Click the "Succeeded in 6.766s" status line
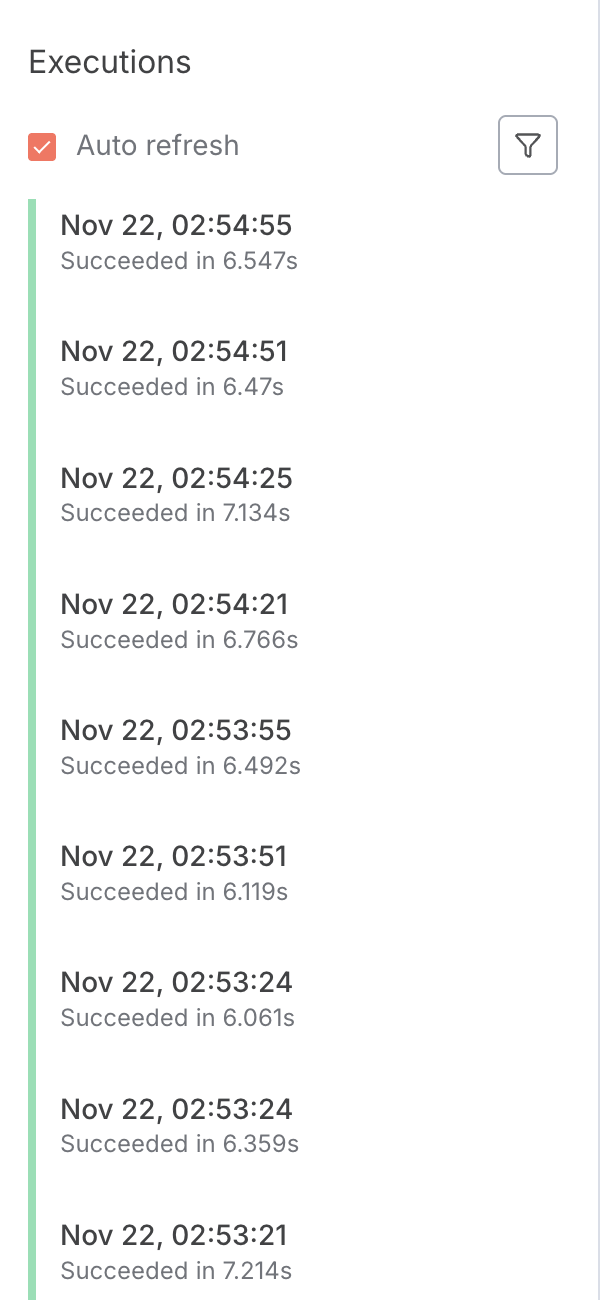 tap(179, 640)
